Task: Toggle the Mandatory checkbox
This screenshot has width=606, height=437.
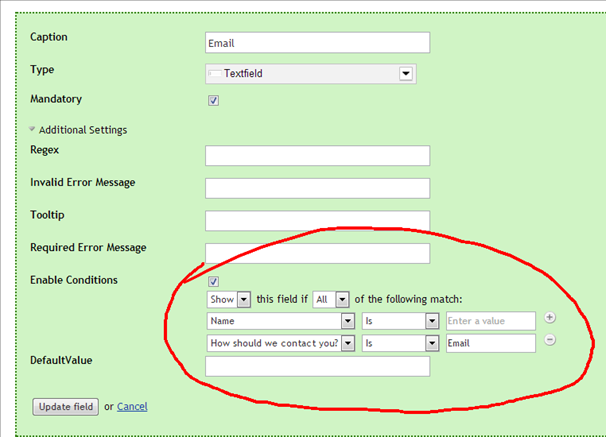Action: 213,100
